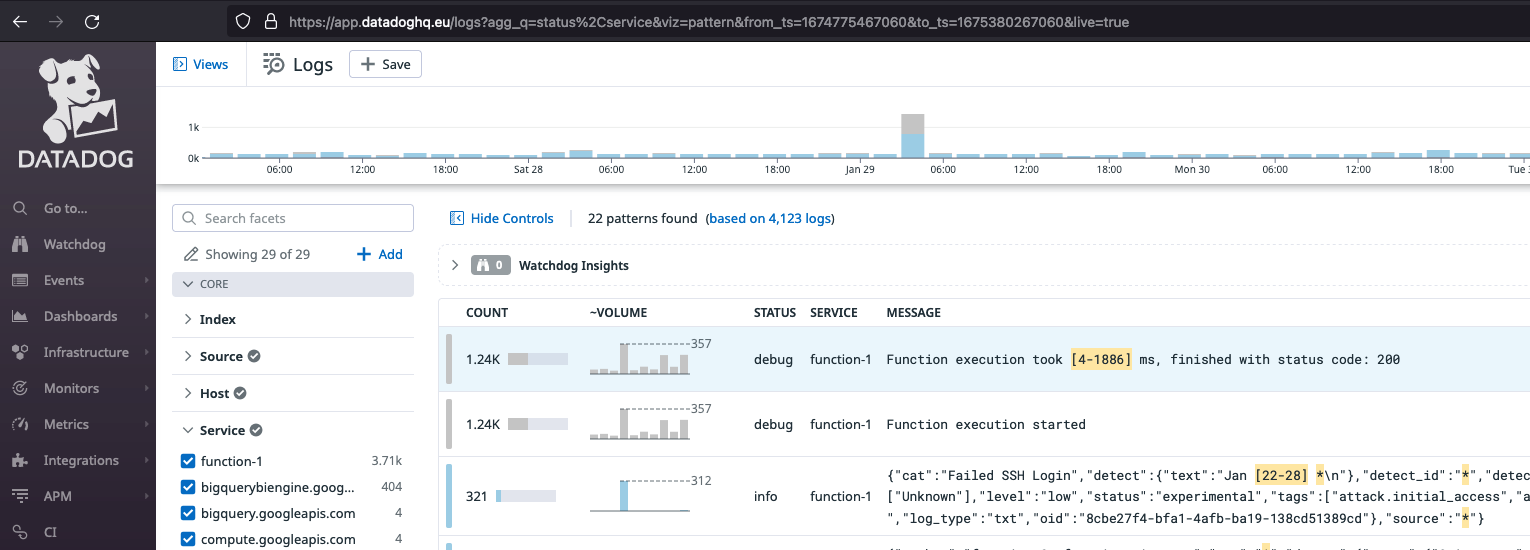Click the tall Jan 29 histogram spike bar
This screenshot has width=1530, height=550.
coord(912,135)
